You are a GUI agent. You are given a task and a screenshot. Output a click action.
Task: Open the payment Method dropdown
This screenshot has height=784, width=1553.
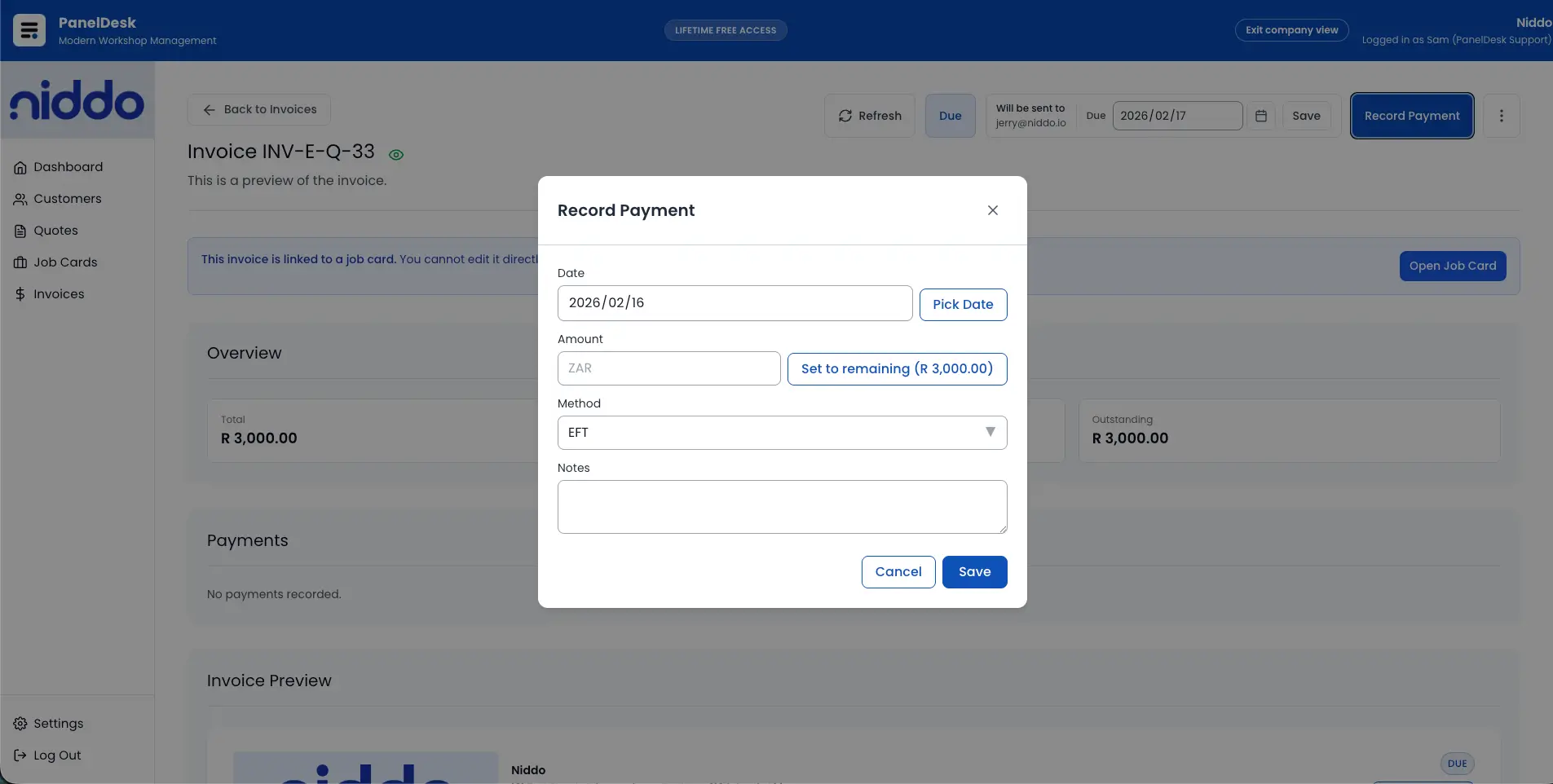pyautogui.click(x=782, y=432)
